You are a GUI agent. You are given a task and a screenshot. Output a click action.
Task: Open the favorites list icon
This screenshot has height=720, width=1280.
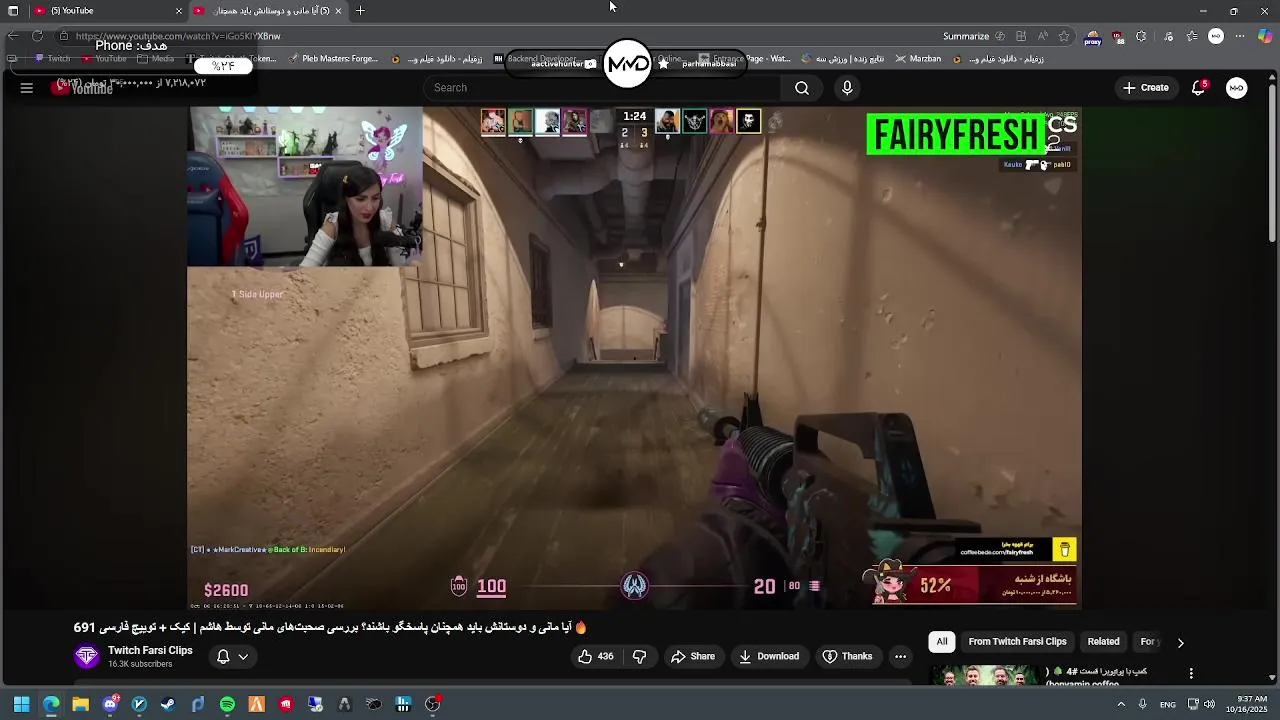pyautogui.click(x=1192, y=36)
